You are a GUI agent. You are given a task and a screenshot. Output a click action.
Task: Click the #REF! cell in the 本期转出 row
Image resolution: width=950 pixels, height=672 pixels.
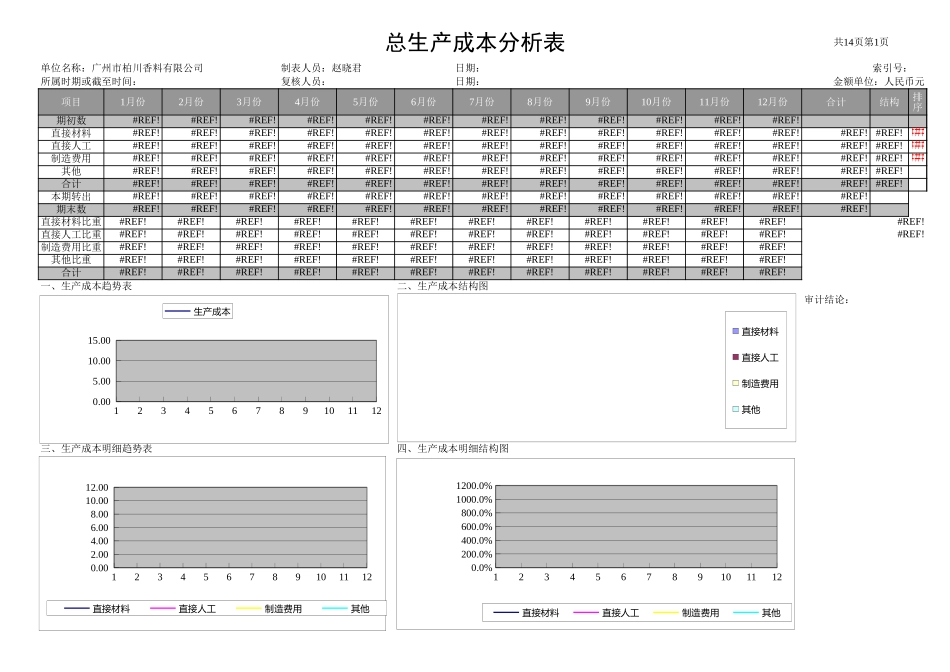point(135,195)
